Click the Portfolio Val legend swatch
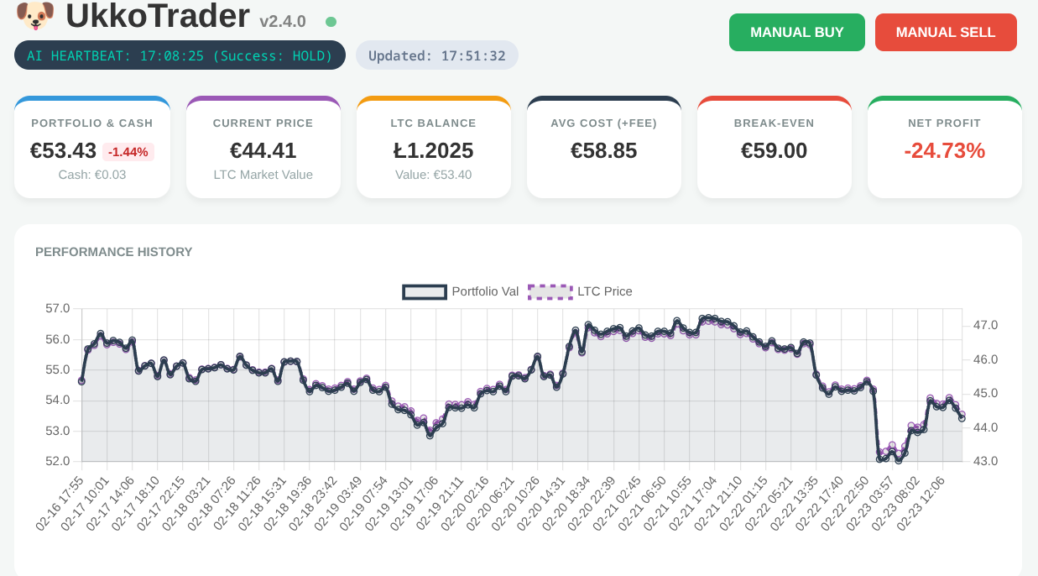Screen dimensions: 1038x576 tap(423, 291)
